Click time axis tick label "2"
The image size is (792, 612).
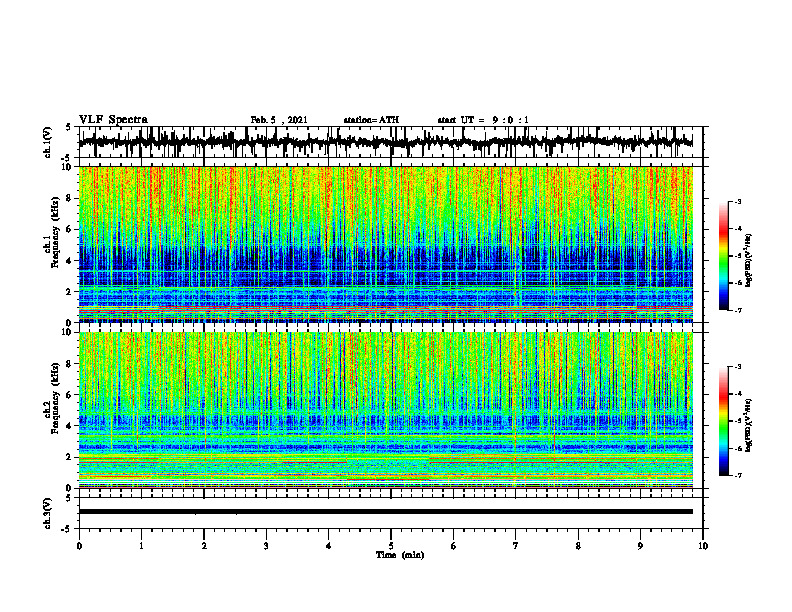204,546
